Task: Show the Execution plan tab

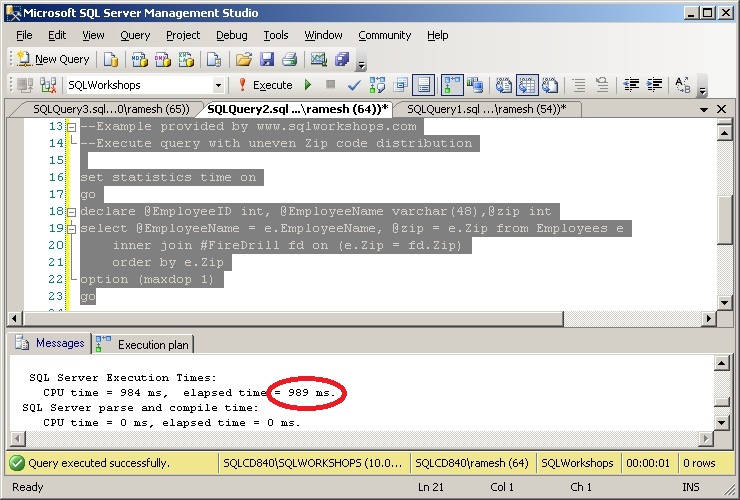Action: click(143, 345)
